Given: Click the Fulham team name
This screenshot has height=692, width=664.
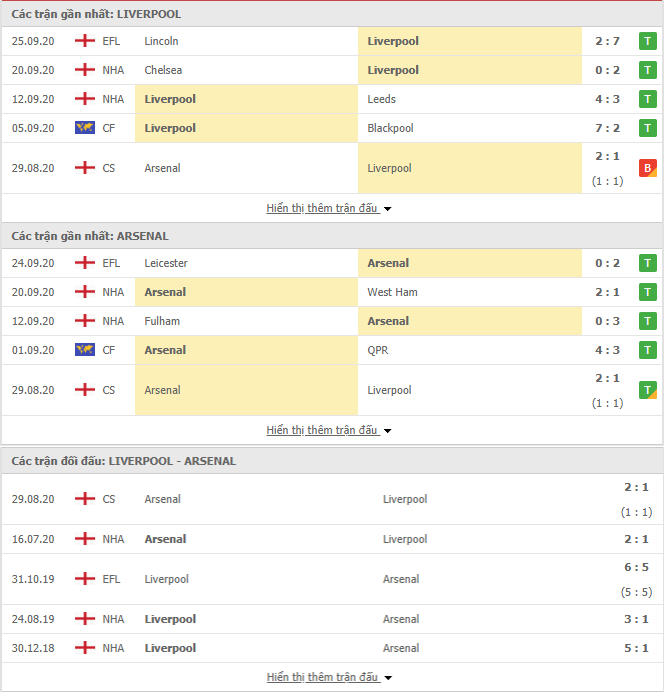Looking at the screenshot, I should coord(162,321).
